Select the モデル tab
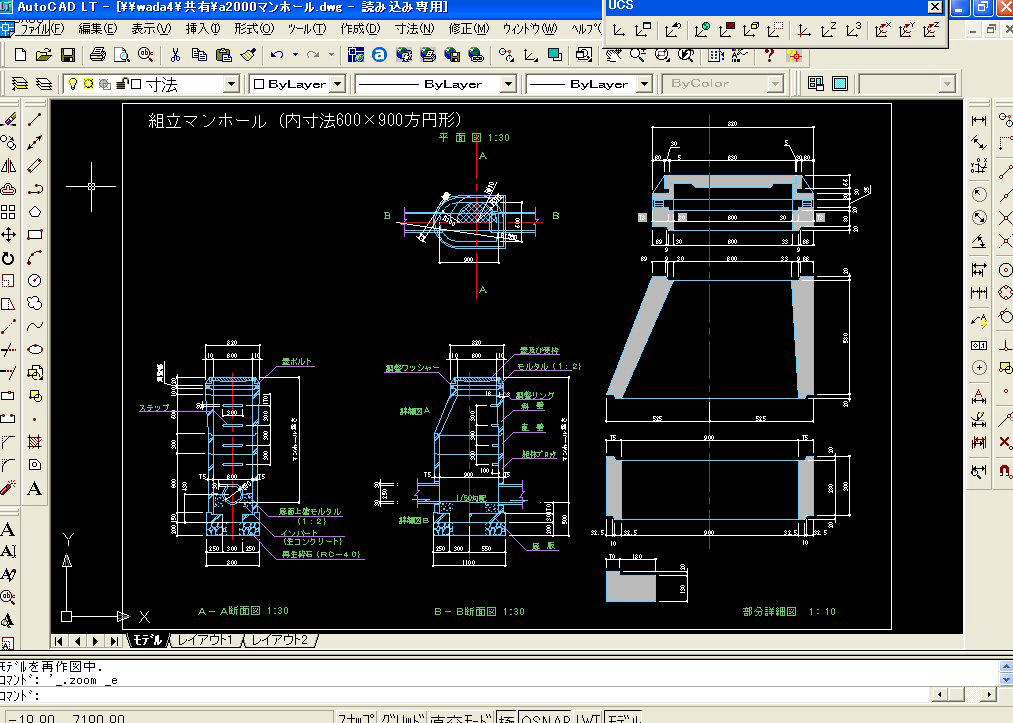1013x723 pixels. tap(148, 640)
